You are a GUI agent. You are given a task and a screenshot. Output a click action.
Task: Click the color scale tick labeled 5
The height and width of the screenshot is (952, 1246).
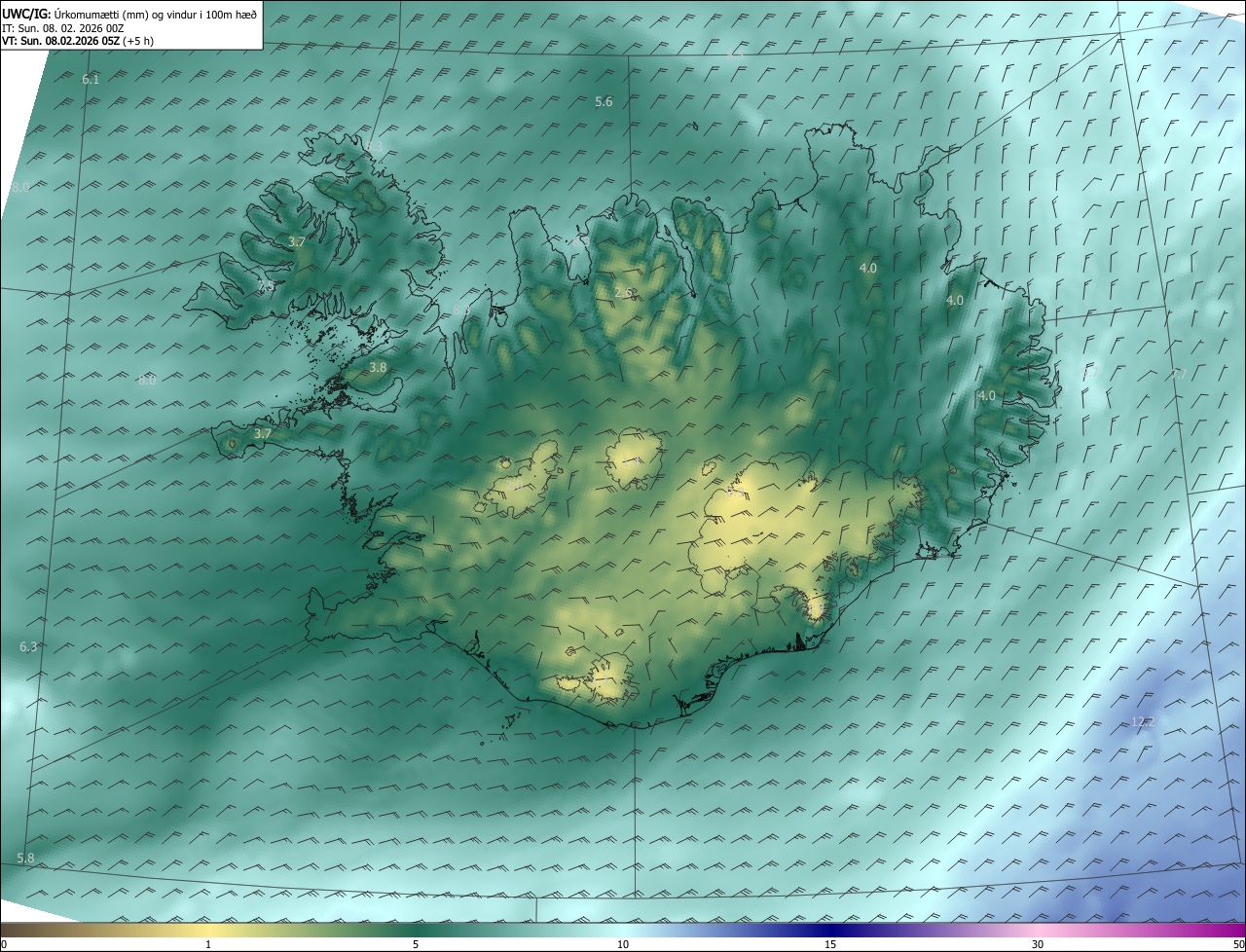tap(416, 944)
